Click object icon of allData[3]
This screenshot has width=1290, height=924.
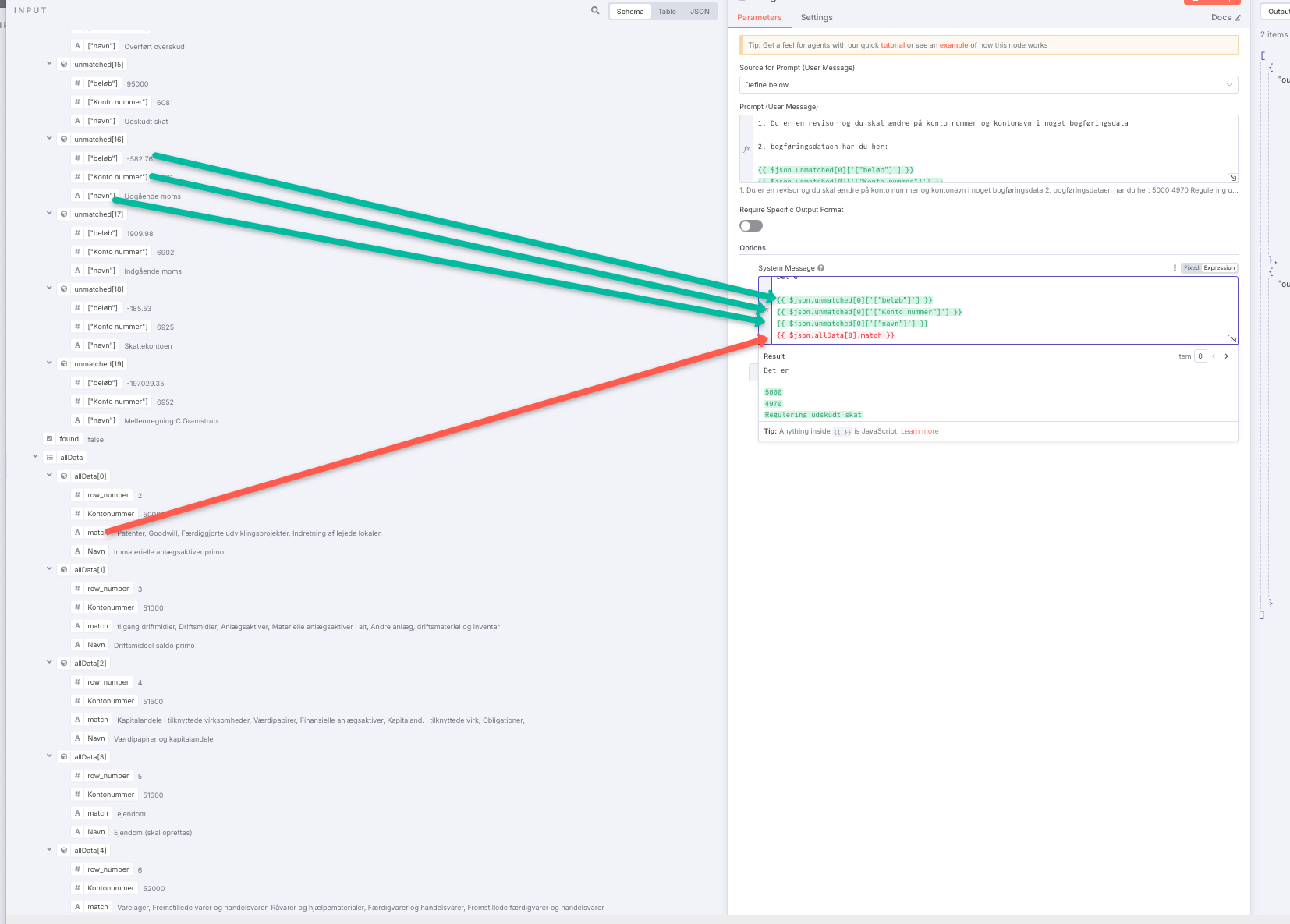tap(64, 757)
